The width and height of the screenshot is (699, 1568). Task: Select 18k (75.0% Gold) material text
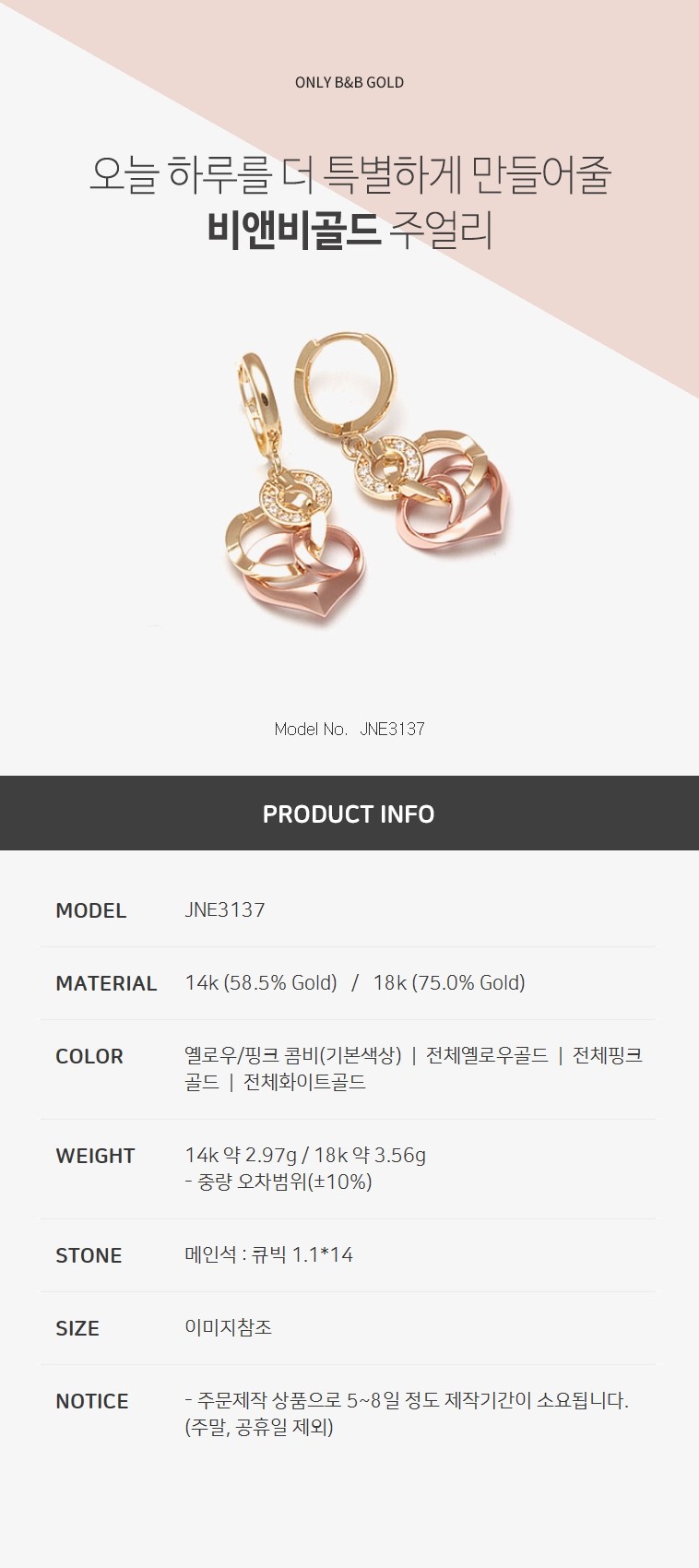[449, 983]
